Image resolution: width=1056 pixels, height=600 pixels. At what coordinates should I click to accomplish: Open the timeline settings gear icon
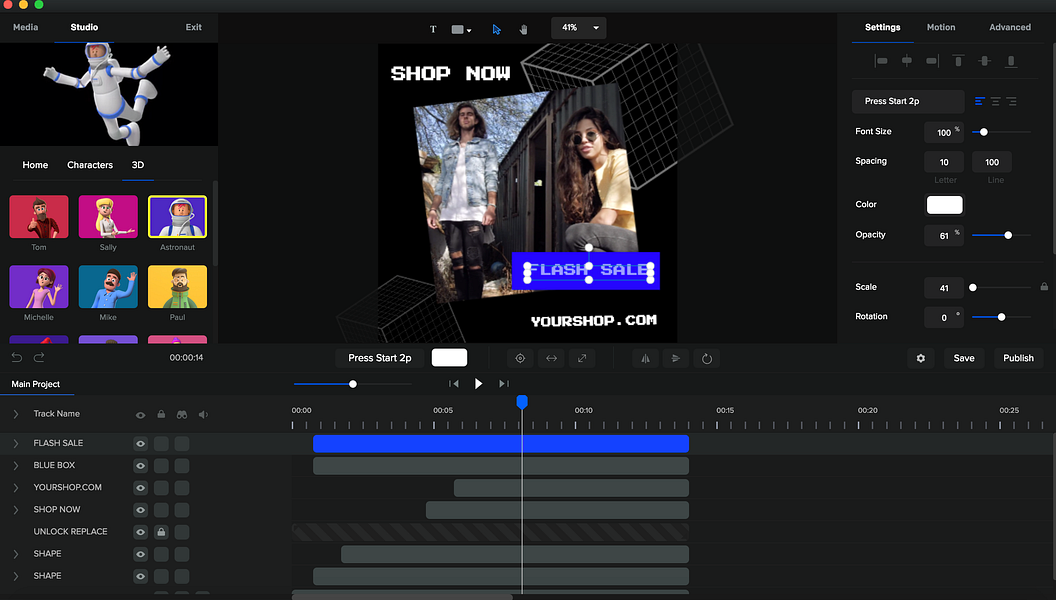point(920,357)
